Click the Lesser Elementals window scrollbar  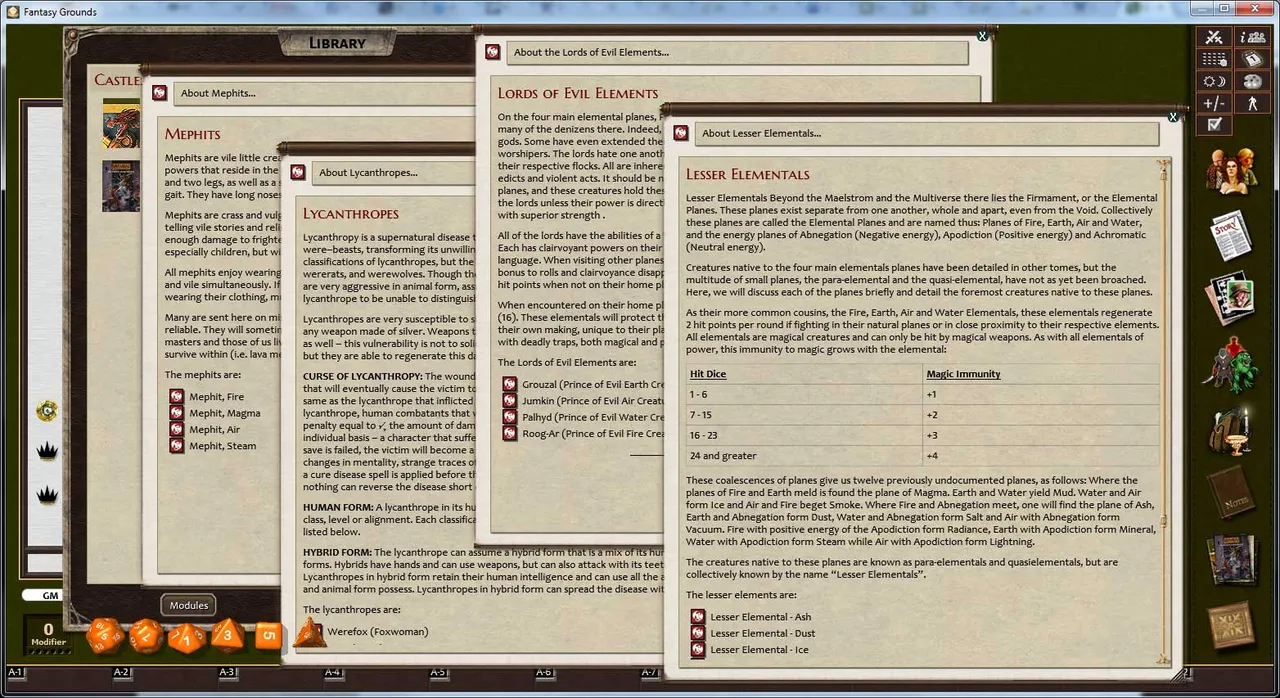(1163, 410)
